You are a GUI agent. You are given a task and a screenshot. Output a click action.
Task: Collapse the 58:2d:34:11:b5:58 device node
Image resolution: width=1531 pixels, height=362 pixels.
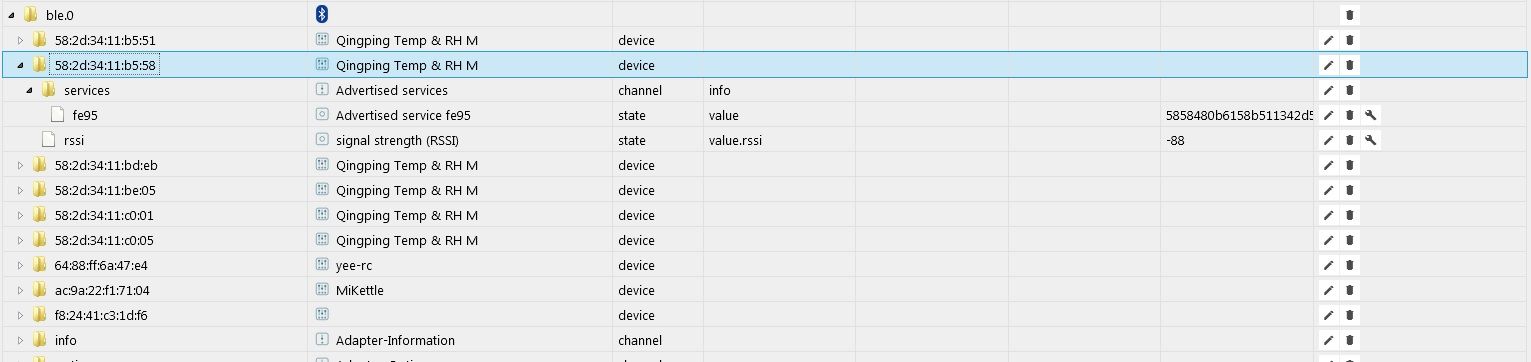(x=21, y=65)
